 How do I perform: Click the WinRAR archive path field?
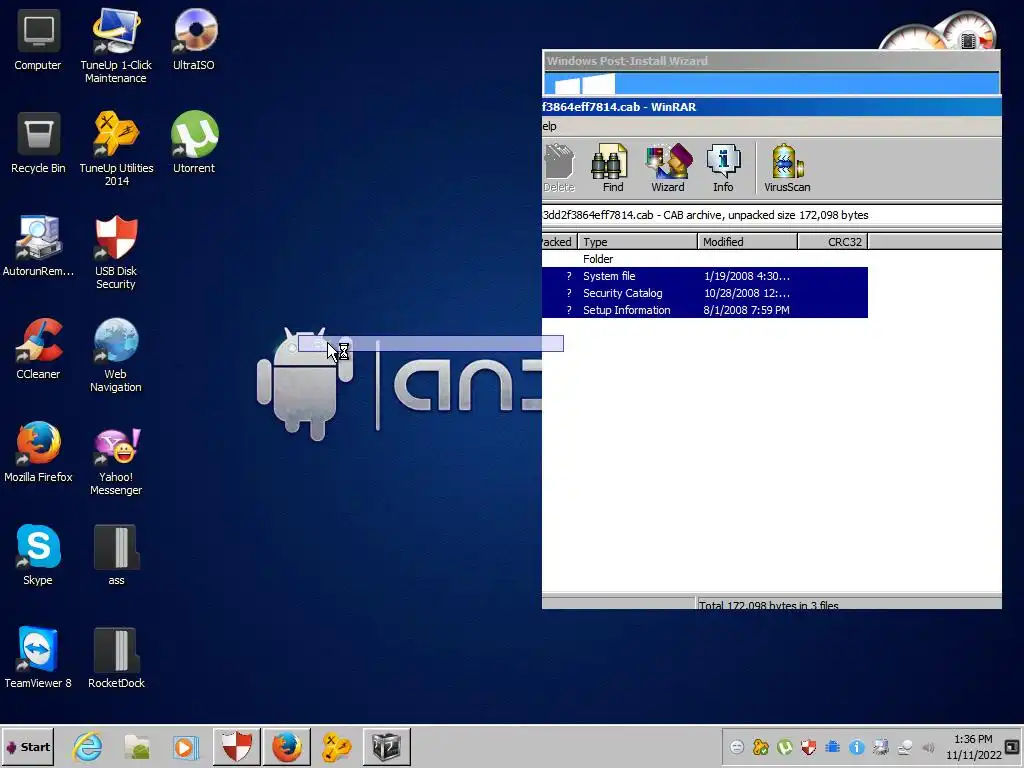(x=771, y=215)
